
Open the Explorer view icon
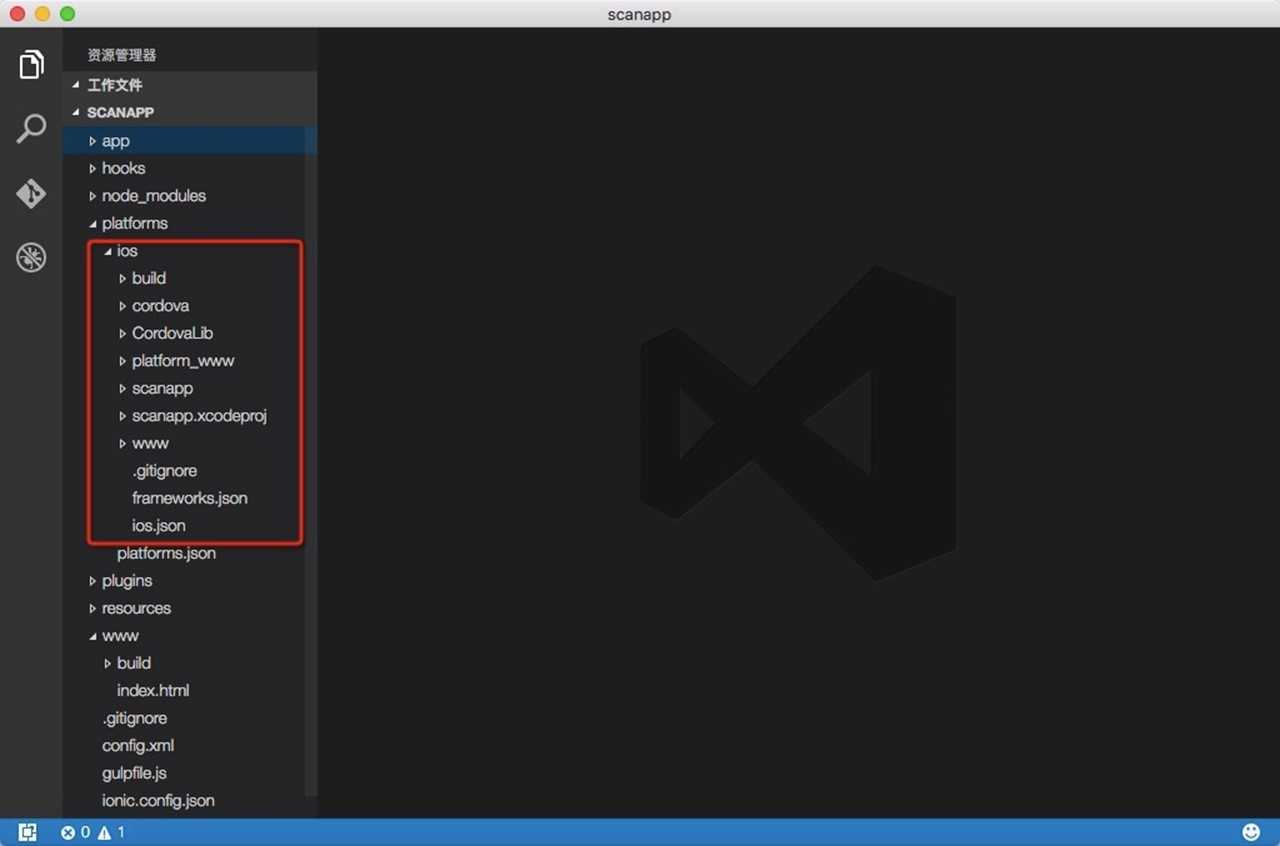pyautogui.click(x=31, y=64)
